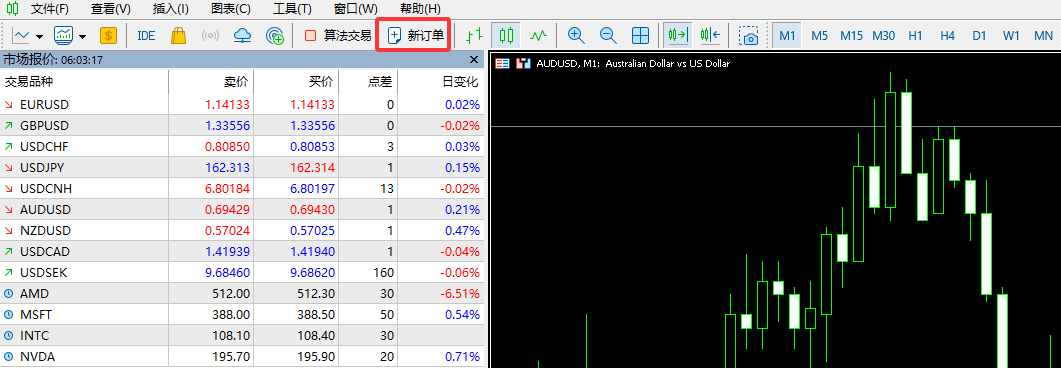
Task: Select the MN timeframe
Action: pos(1043,35)
